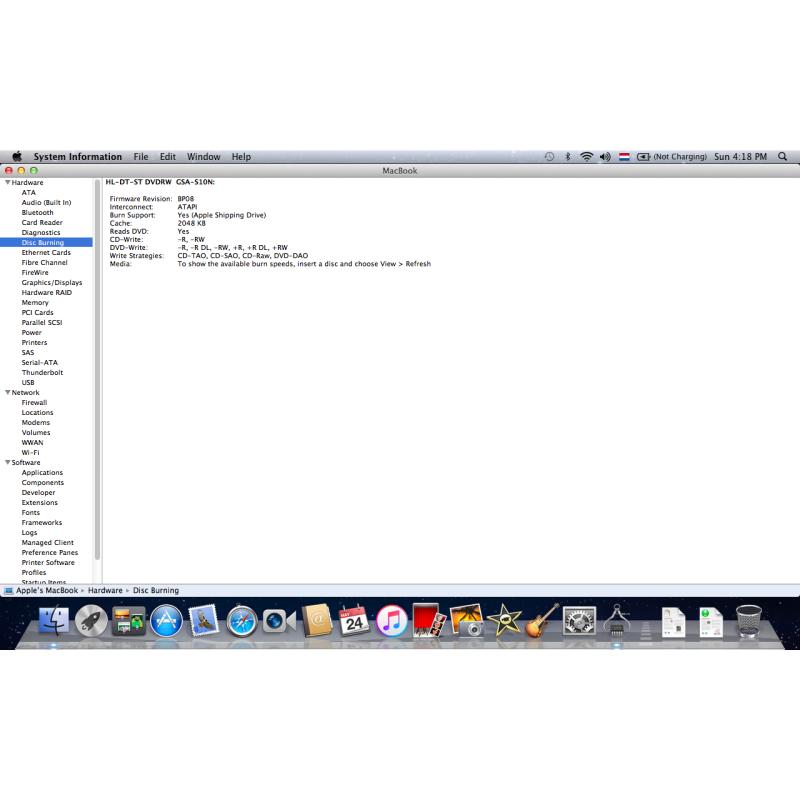The width and height of the screenshot is (800, 800).
Task: Open the Edit menu
Action: point(167,157)
